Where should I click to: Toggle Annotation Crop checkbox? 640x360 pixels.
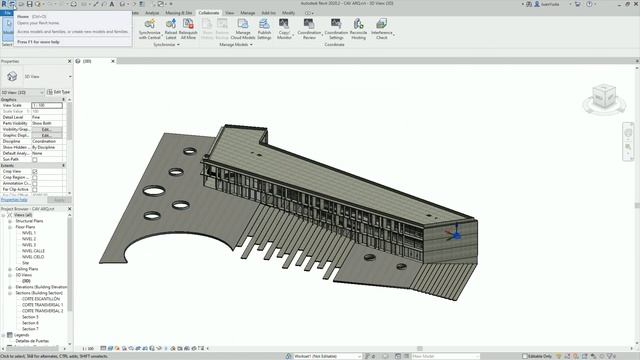[35, 184]
